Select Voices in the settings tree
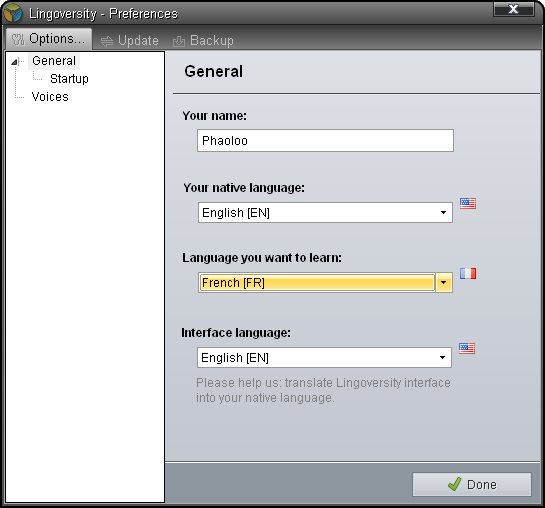The height and width of the screenshot is (508, 545). (x=50, y=97)
